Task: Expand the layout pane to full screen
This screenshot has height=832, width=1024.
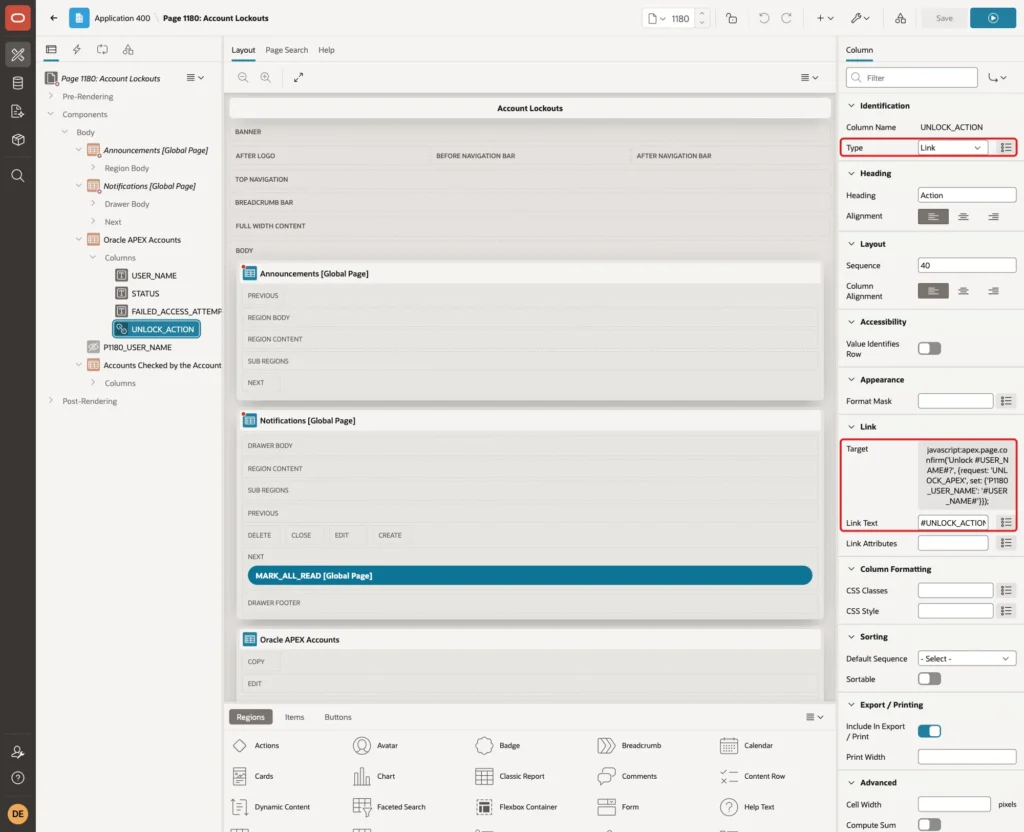Action: tap(298, 77)
